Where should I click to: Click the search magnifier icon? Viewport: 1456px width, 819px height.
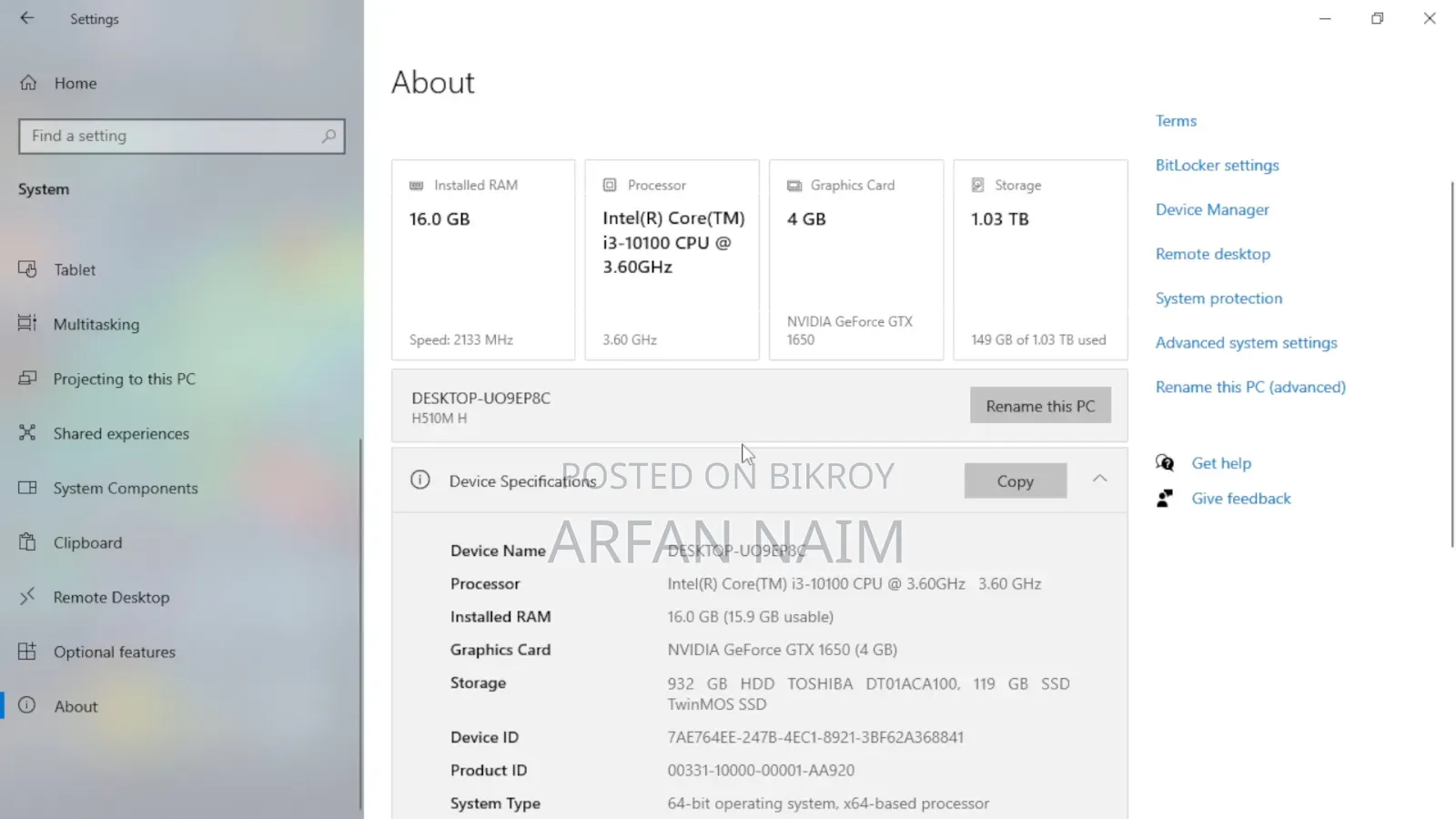(329, 136)
